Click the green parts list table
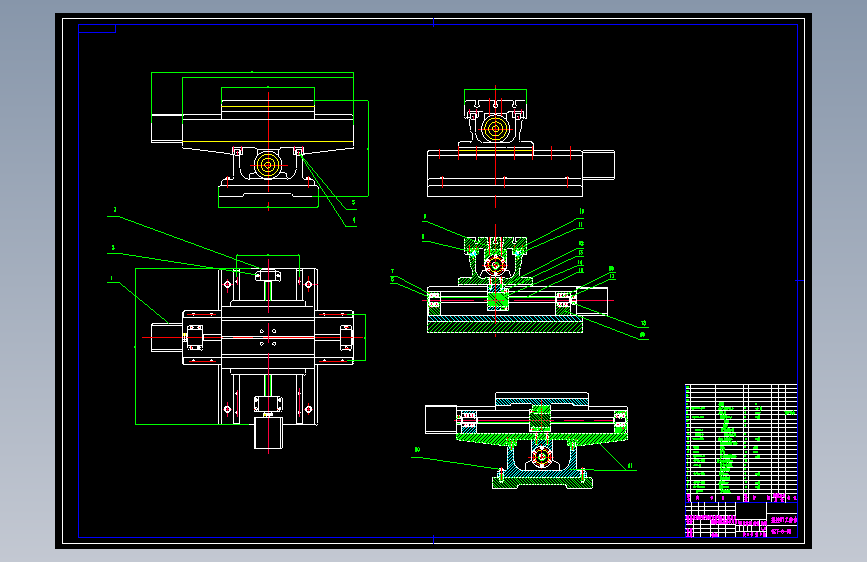 [741, 443]
